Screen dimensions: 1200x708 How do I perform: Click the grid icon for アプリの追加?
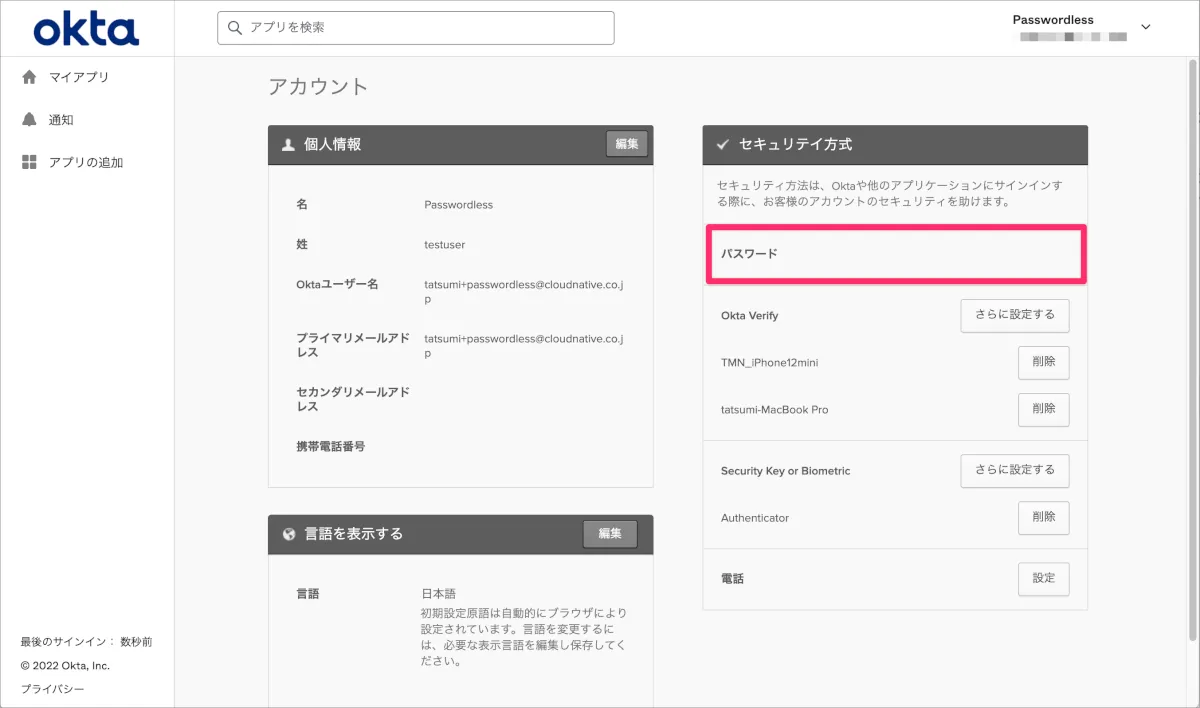[29, 162]
